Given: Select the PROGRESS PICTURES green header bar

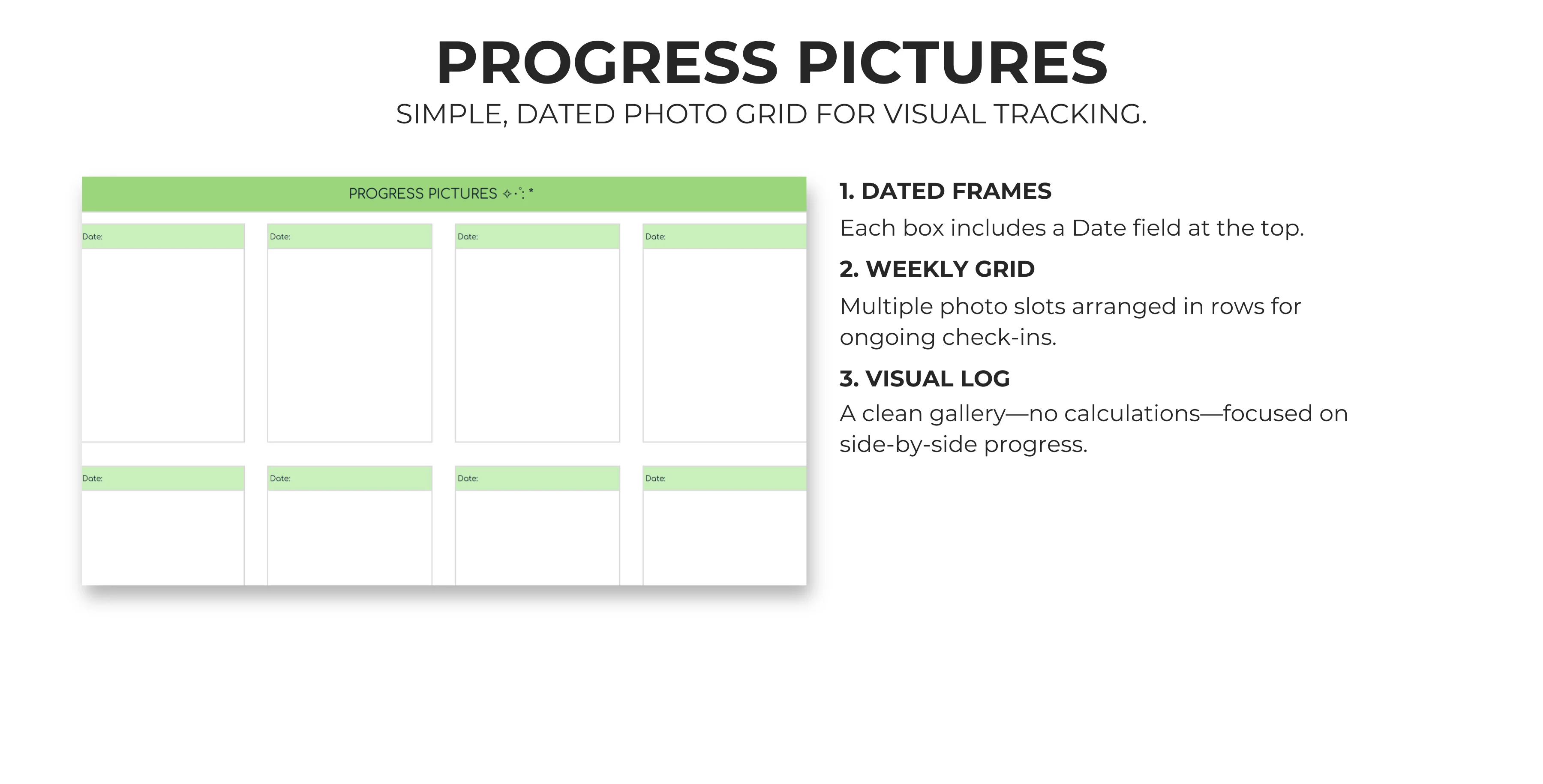Looking at the screenshot, I should [444, 194].
